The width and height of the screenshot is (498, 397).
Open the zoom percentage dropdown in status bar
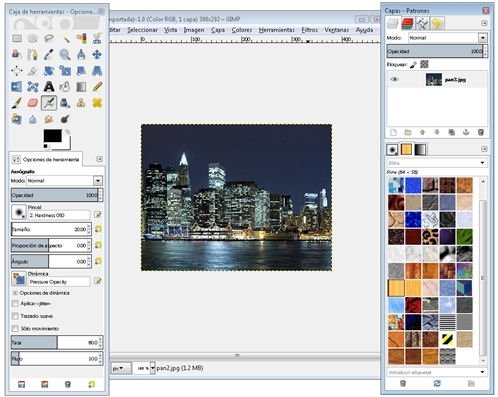152,368
